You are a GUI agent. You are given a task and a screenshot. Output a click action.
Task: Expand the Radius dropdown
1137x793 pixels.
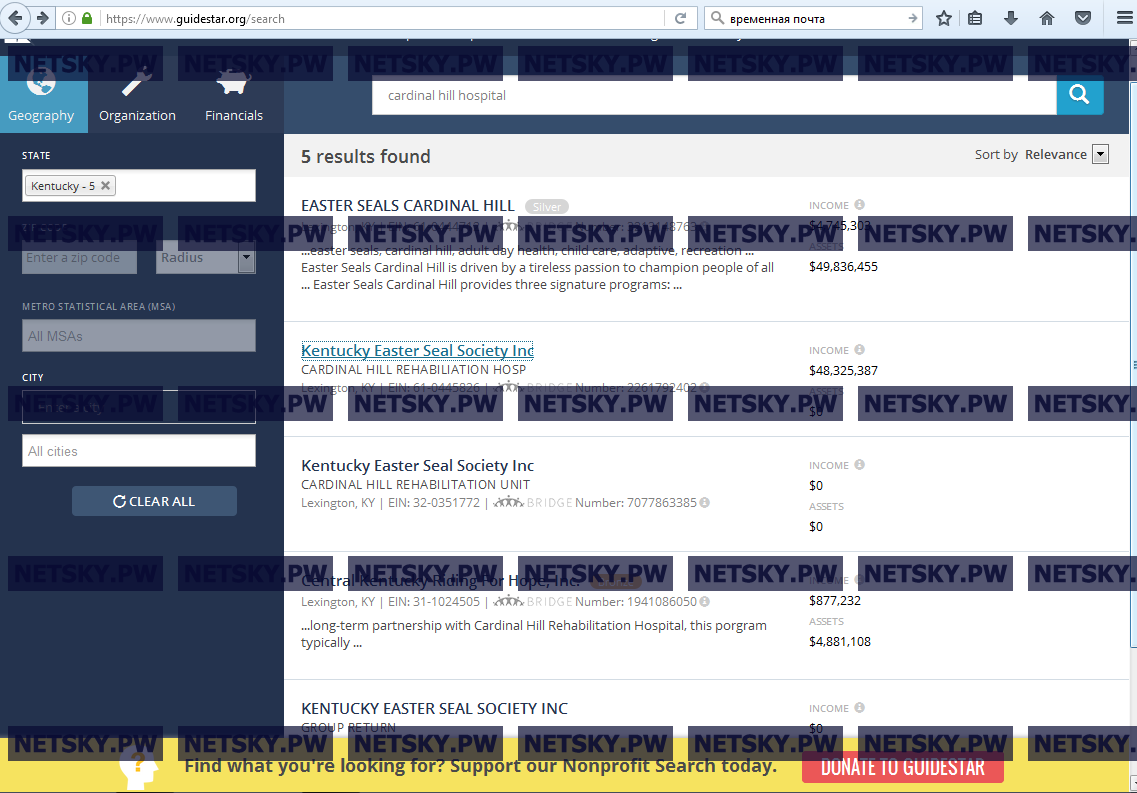(x=245, y=258)
